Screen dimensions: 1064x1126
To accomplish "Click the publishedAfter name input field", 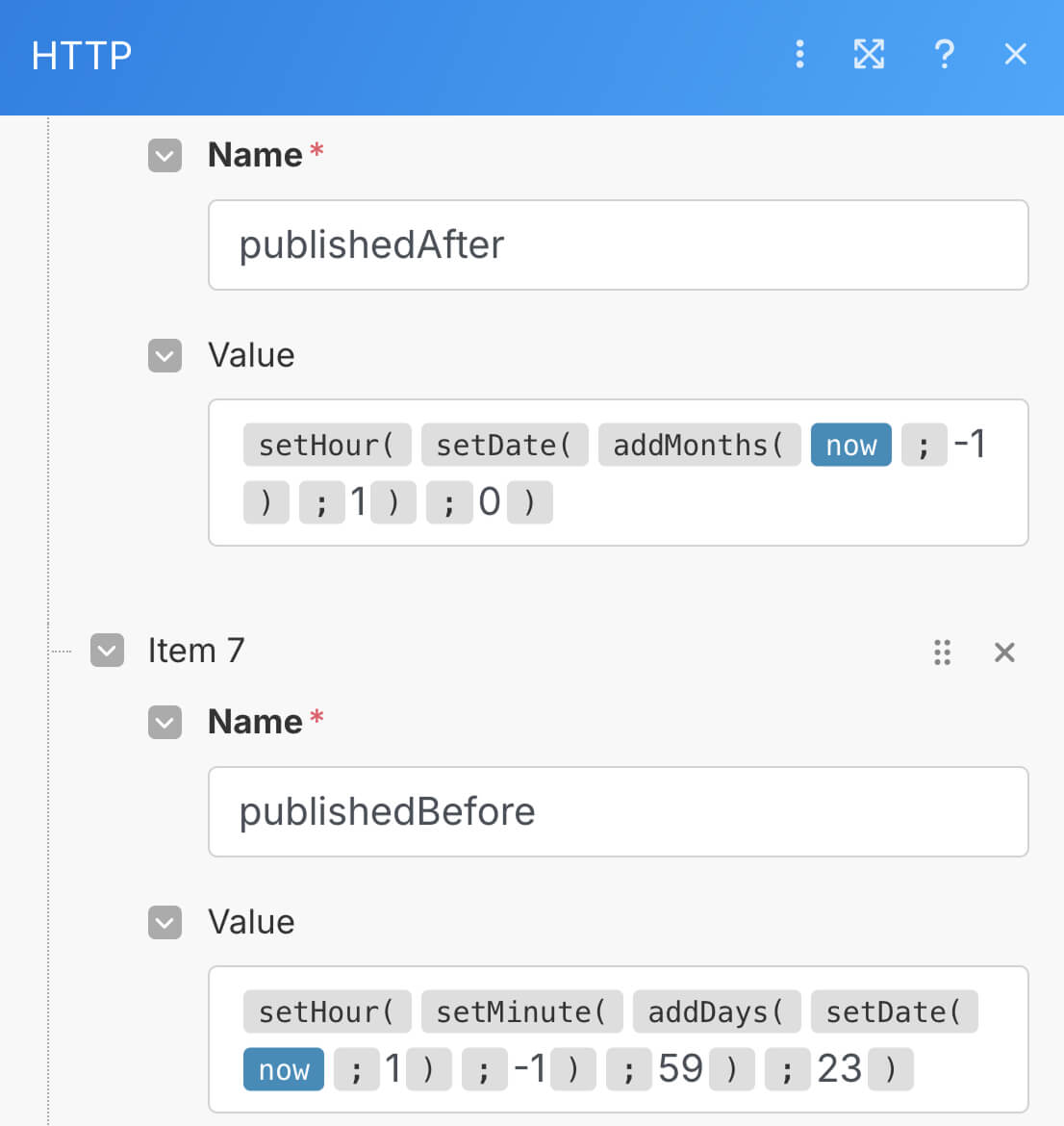I will coord(619,244).
